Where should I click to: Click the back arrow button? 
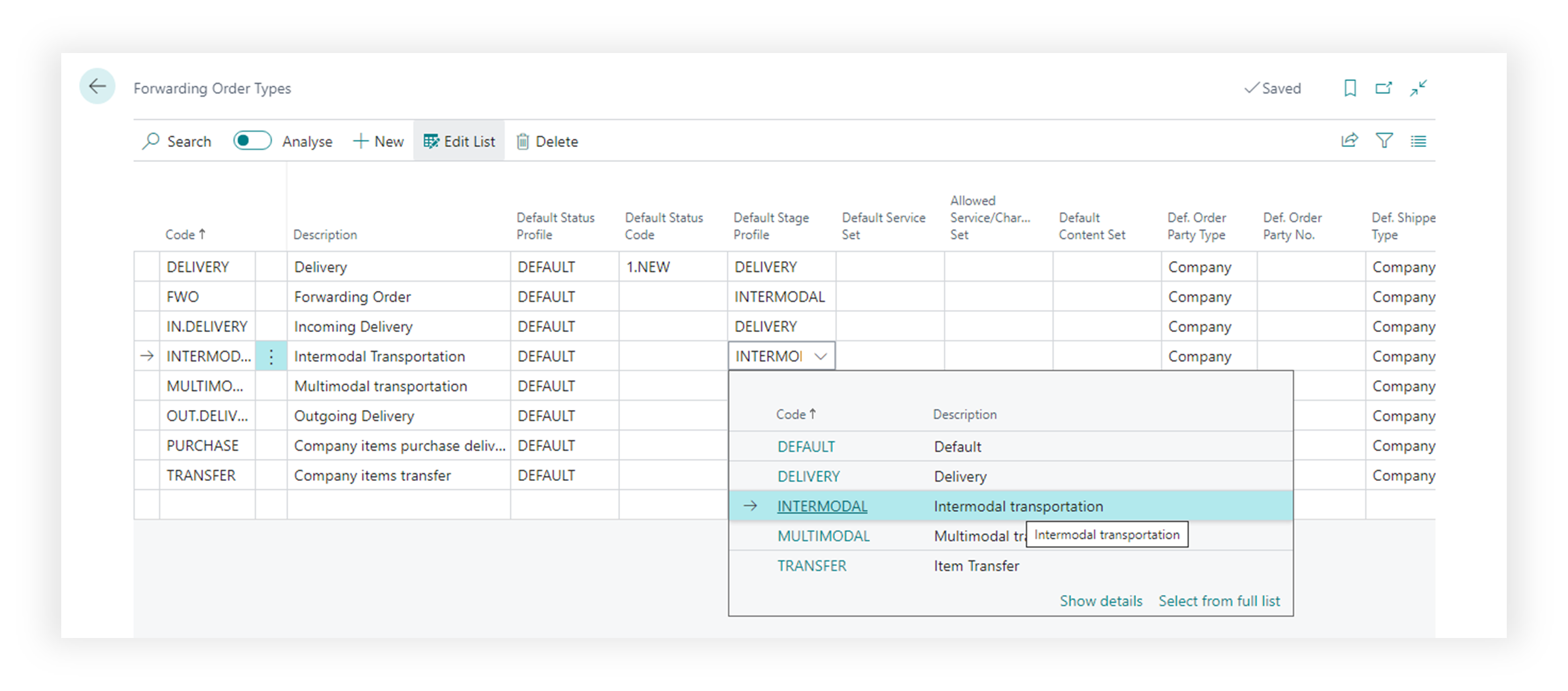tap(97, 86)
